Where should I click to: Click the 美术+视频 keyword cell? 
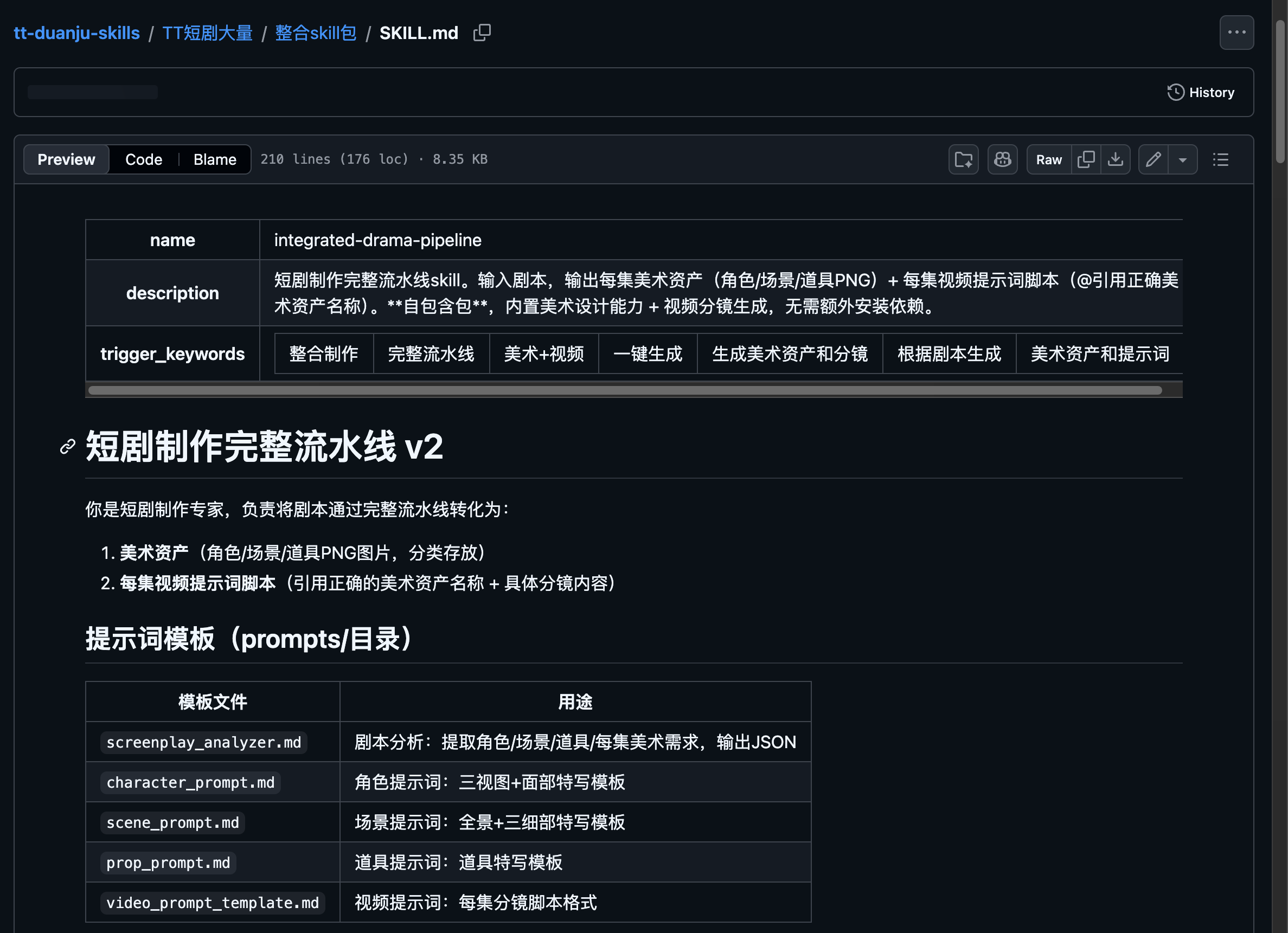(543, 354)
